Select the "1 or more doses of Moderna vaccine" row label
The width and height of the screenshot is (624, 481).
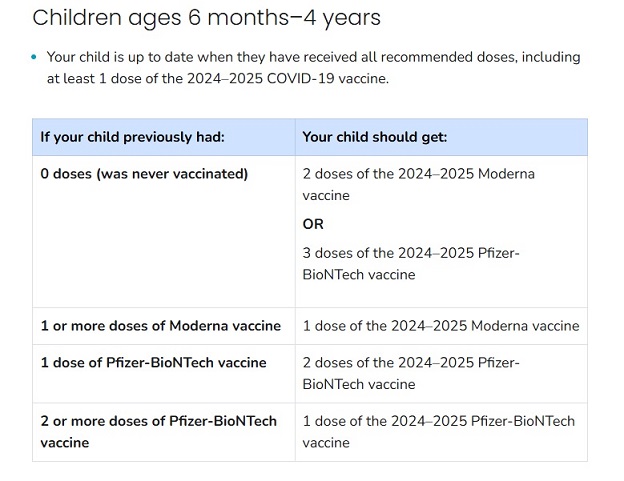coord(160,326)
